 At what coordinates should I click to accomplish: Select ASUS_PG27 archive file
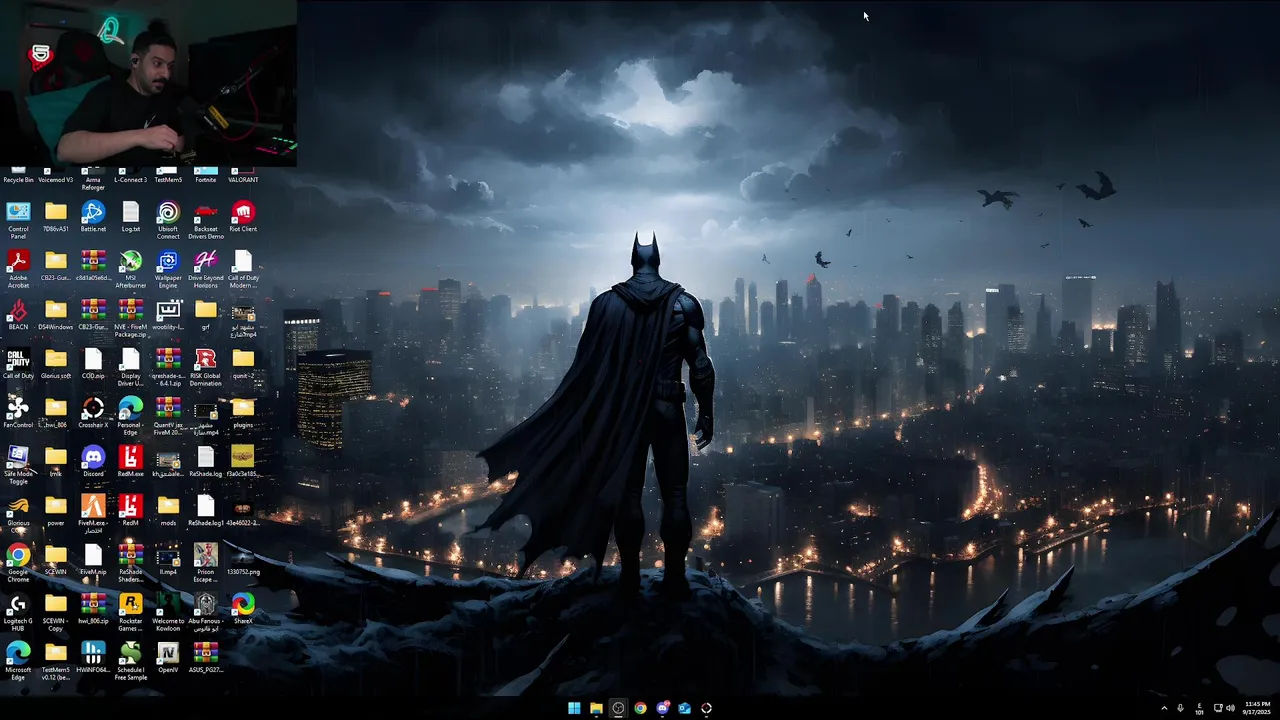click(206, 658)
